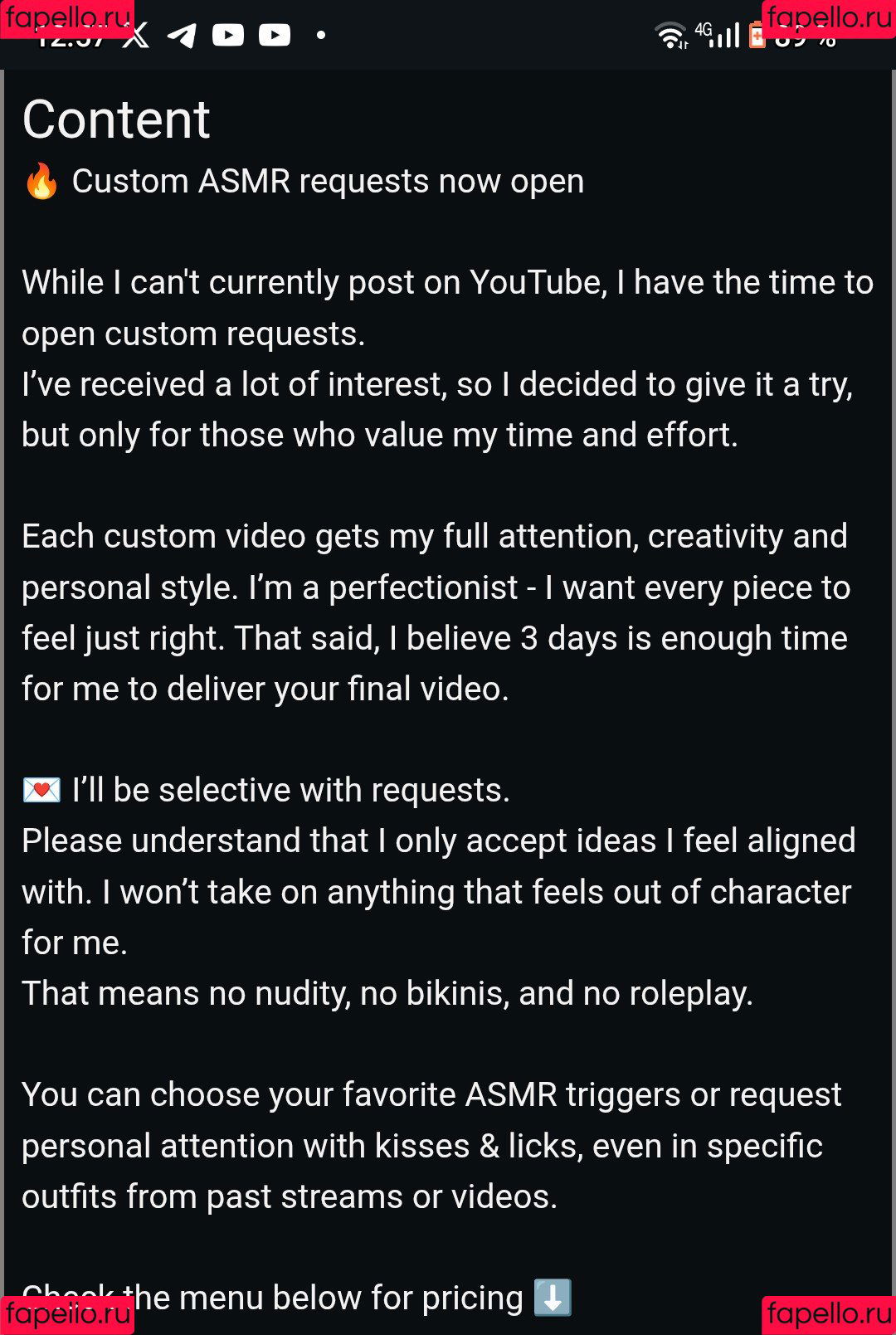This screenshot has width=896, height=1335.
Task: Open the fapello.ru watermark covering the clock
Action: (x=67, y=18)
